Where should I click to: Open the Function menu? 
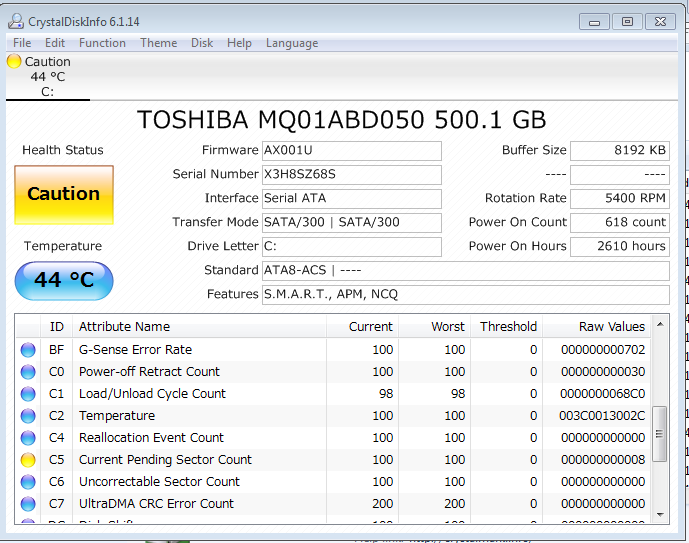[x=102, y=43]
